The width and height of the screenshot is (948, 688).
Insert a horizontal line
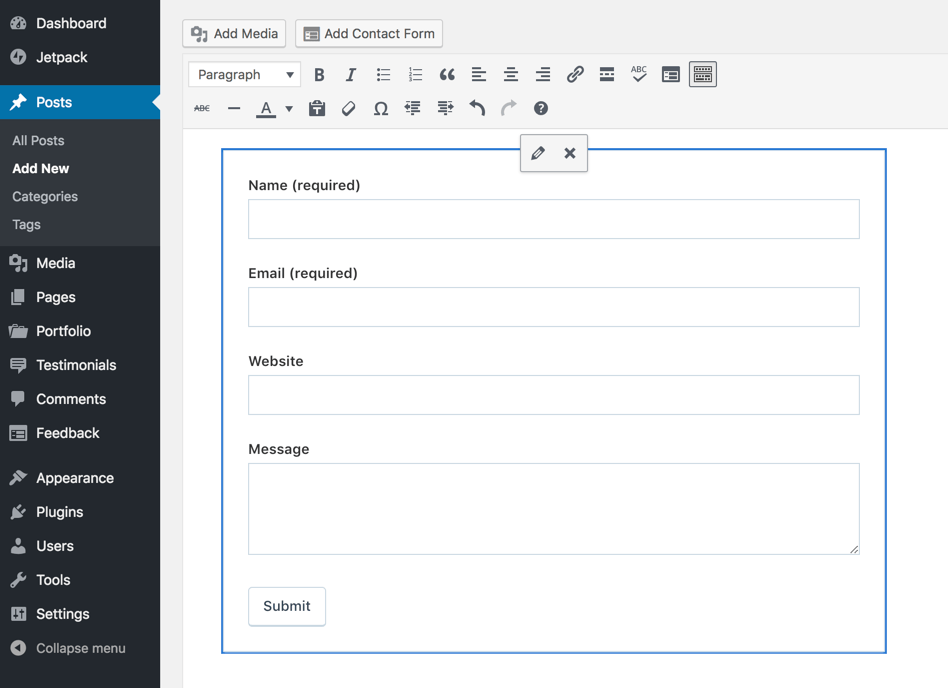[x=234, y=108]
